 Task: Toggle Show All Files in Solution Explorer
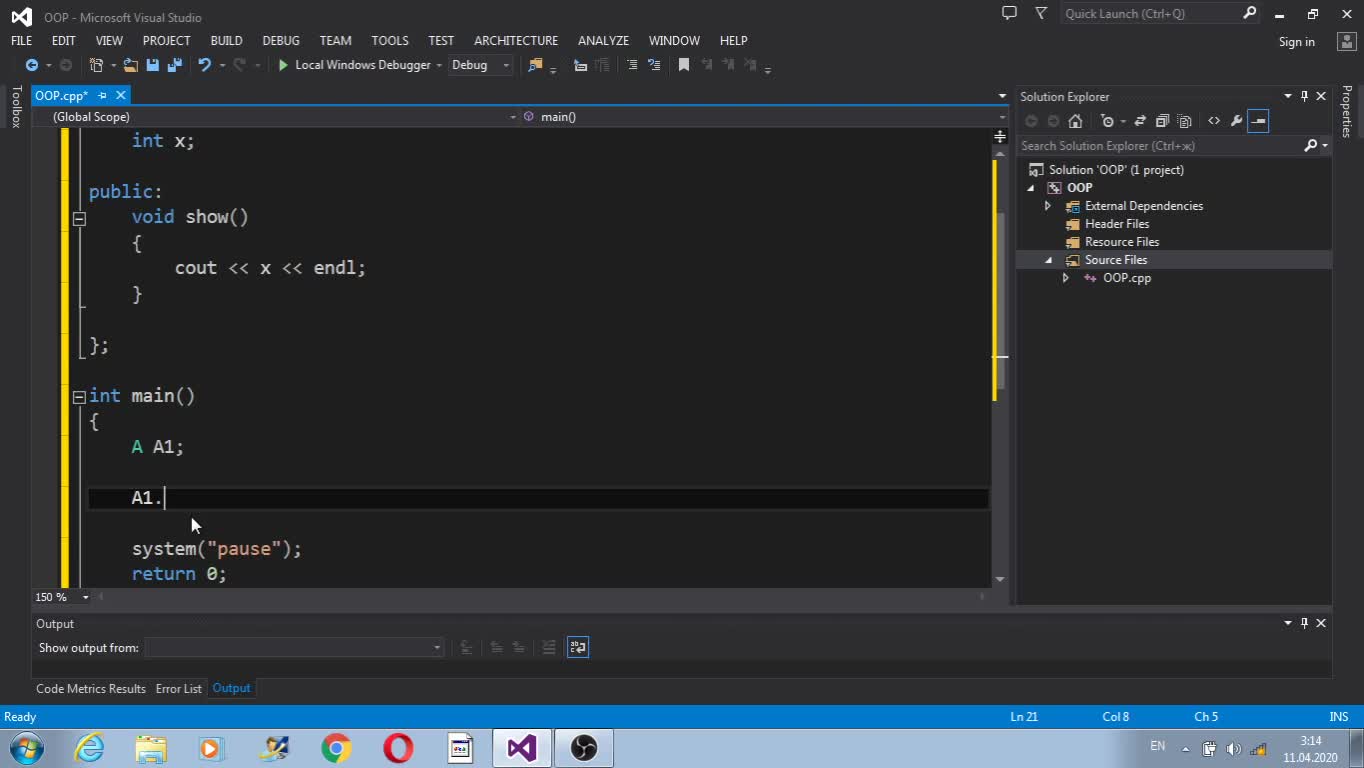pos(1184,121)
